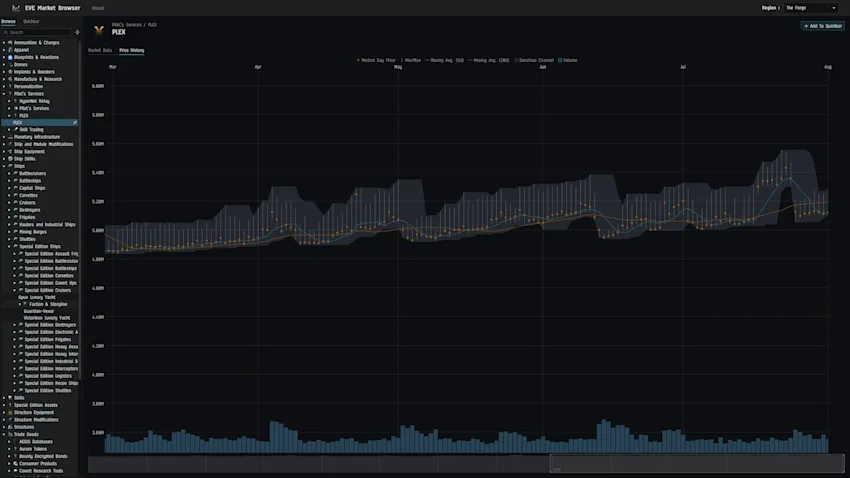The width and height of the screenshot is (850, 478).
Task: Collapse the Pilot's Services top-level category
Action: [4, 94]
